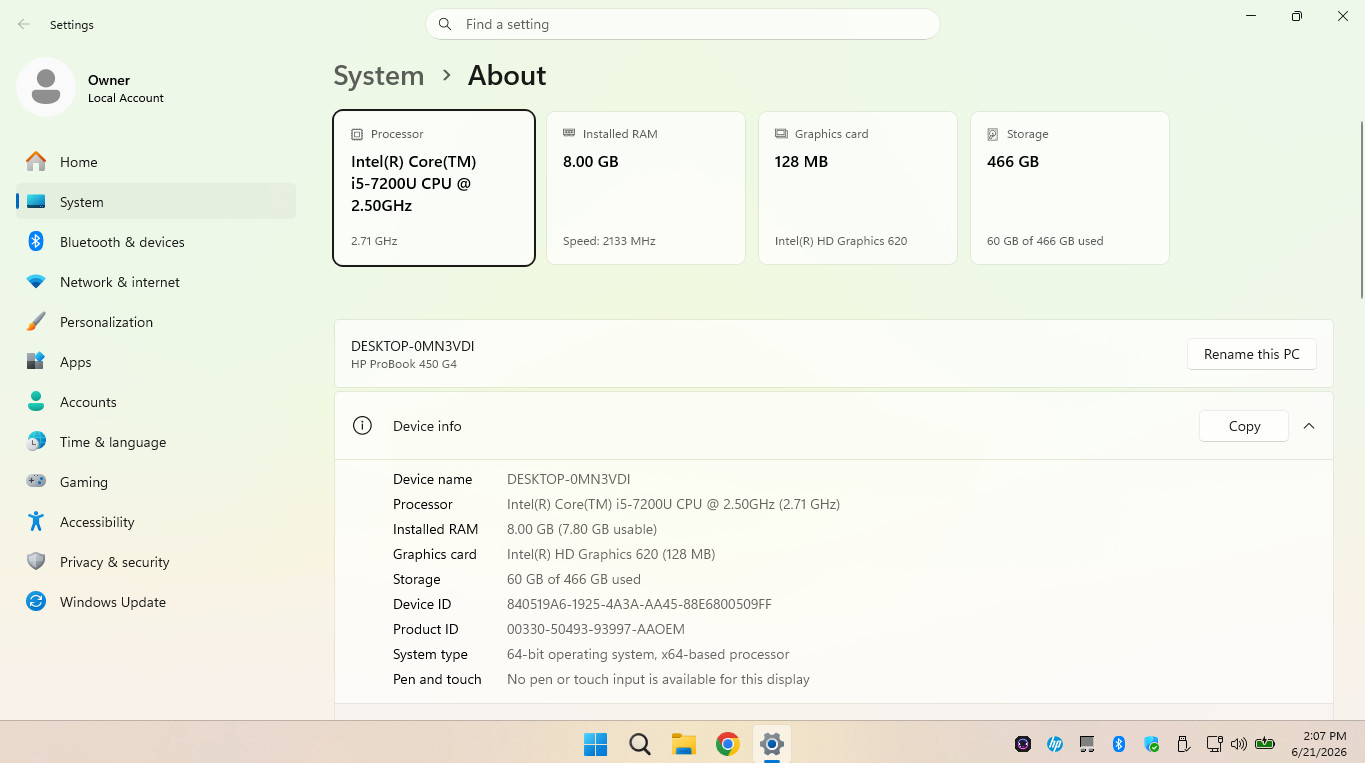Click the Owner profile avatar

[46, 87]
